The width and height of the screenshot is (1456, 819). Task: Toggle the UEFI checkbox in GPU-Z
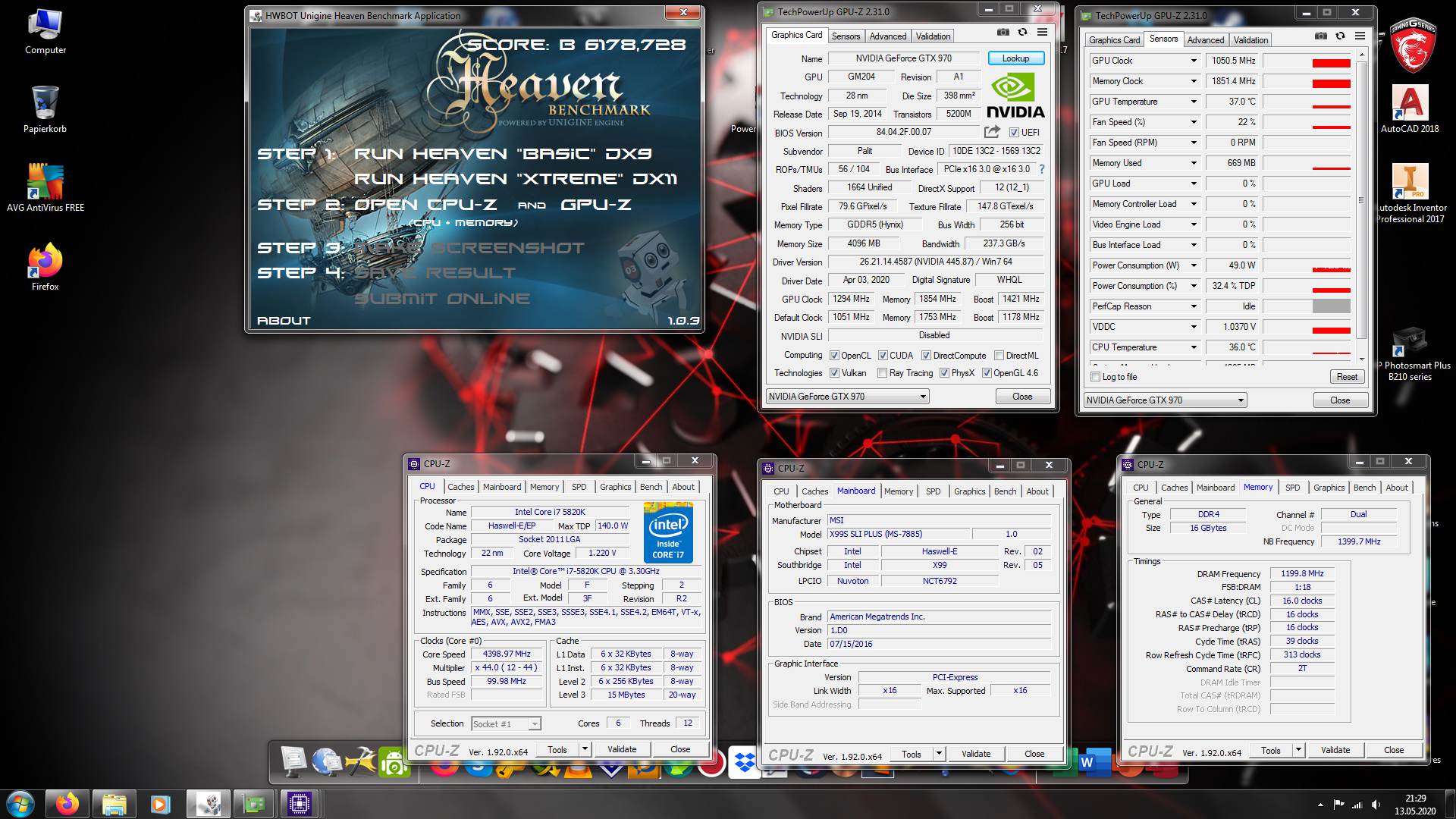[x=1014, y=132]
